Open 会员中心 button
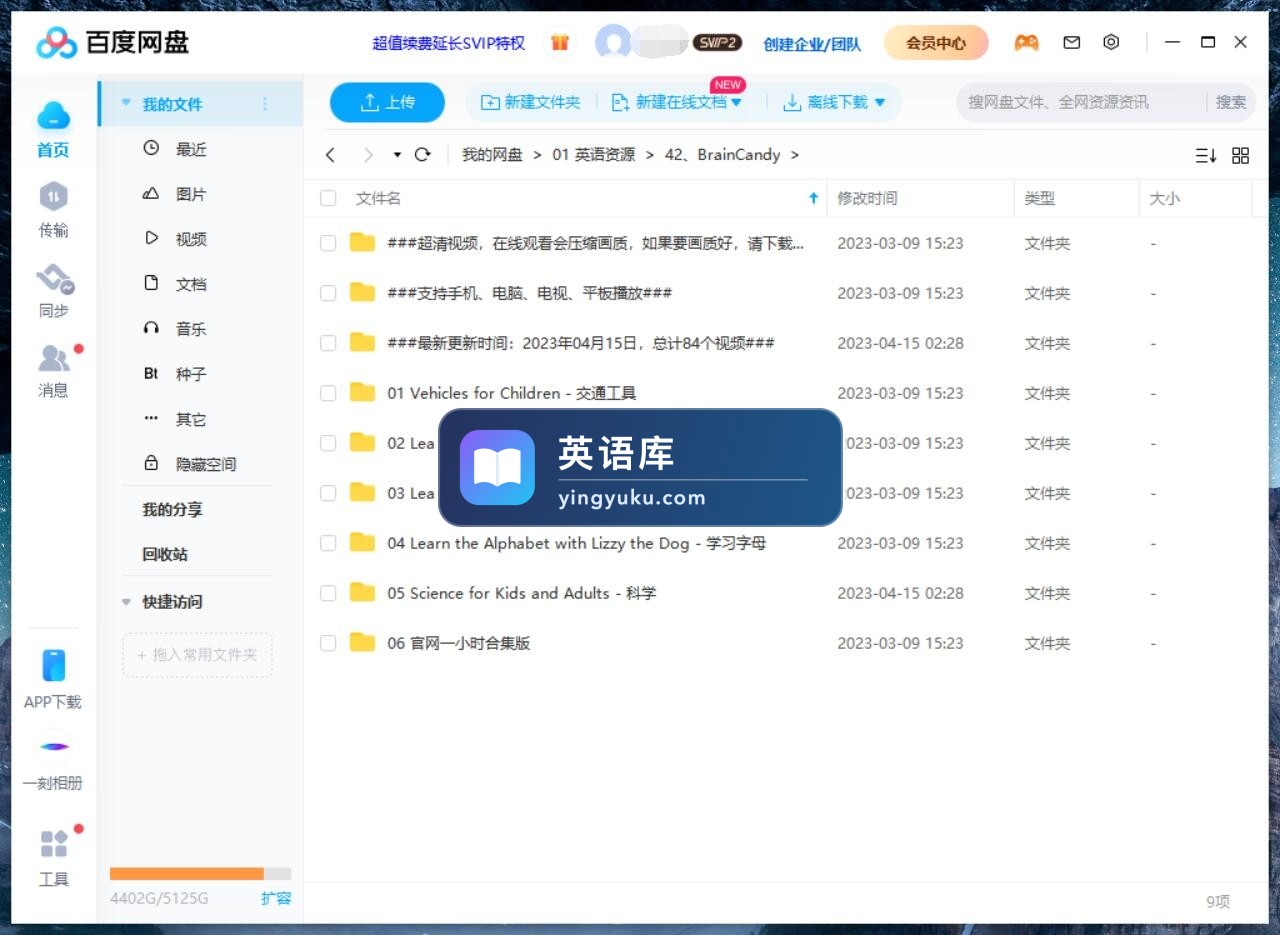 click(936, 43)
